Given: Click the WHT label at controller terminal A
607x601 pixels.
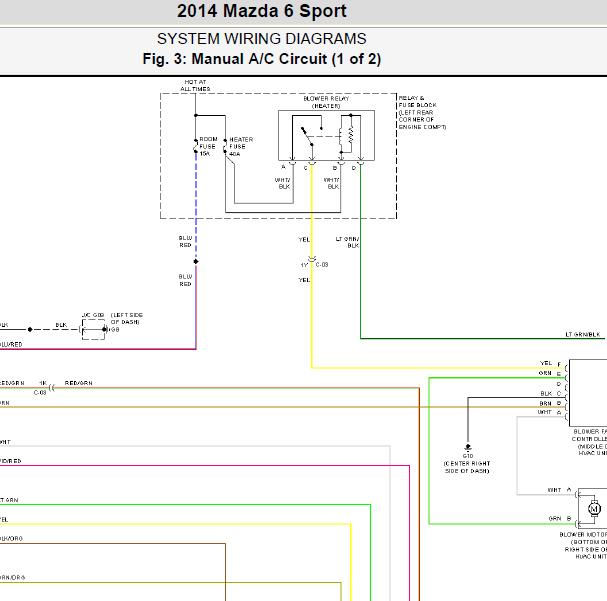Looking at the screenshot, I should coord(544,412).
